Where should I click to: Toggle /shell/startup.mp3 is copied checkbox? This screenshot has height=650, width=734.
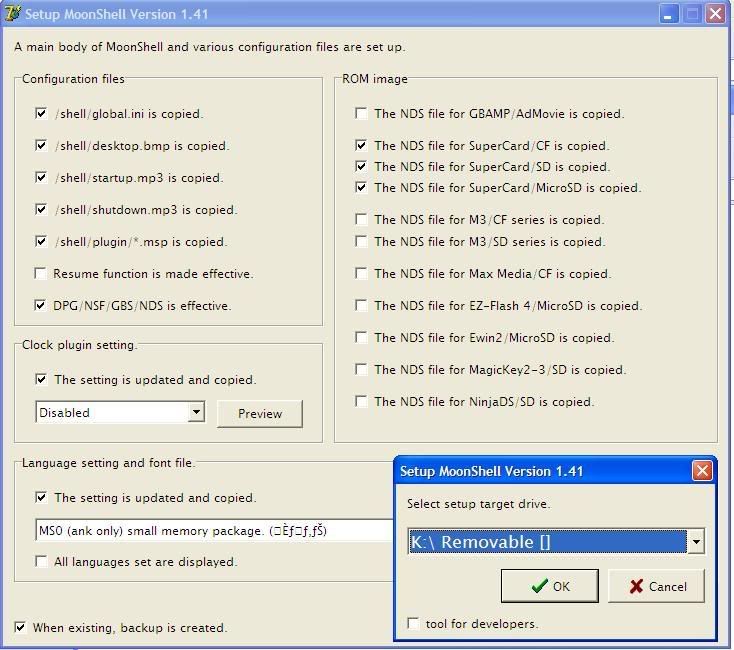[41, 177]
